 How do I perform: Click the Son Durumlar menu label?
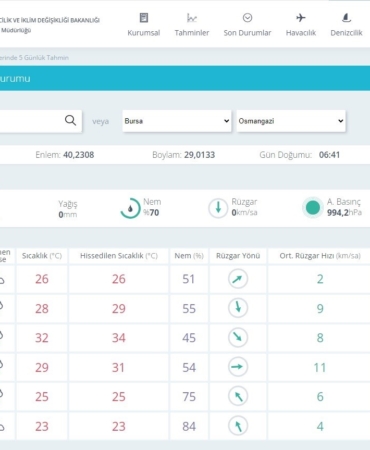[x=247, y=33]
